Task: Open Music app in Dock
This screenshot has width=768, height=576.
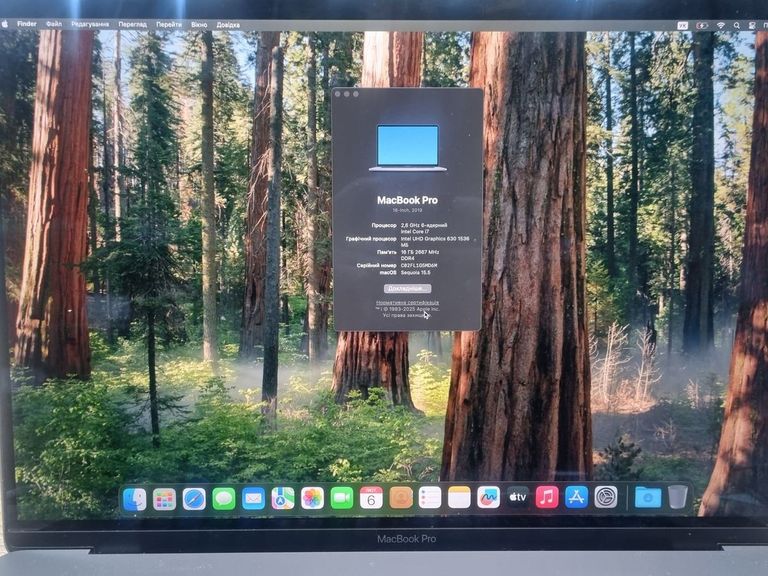Action: coord(547,497)
